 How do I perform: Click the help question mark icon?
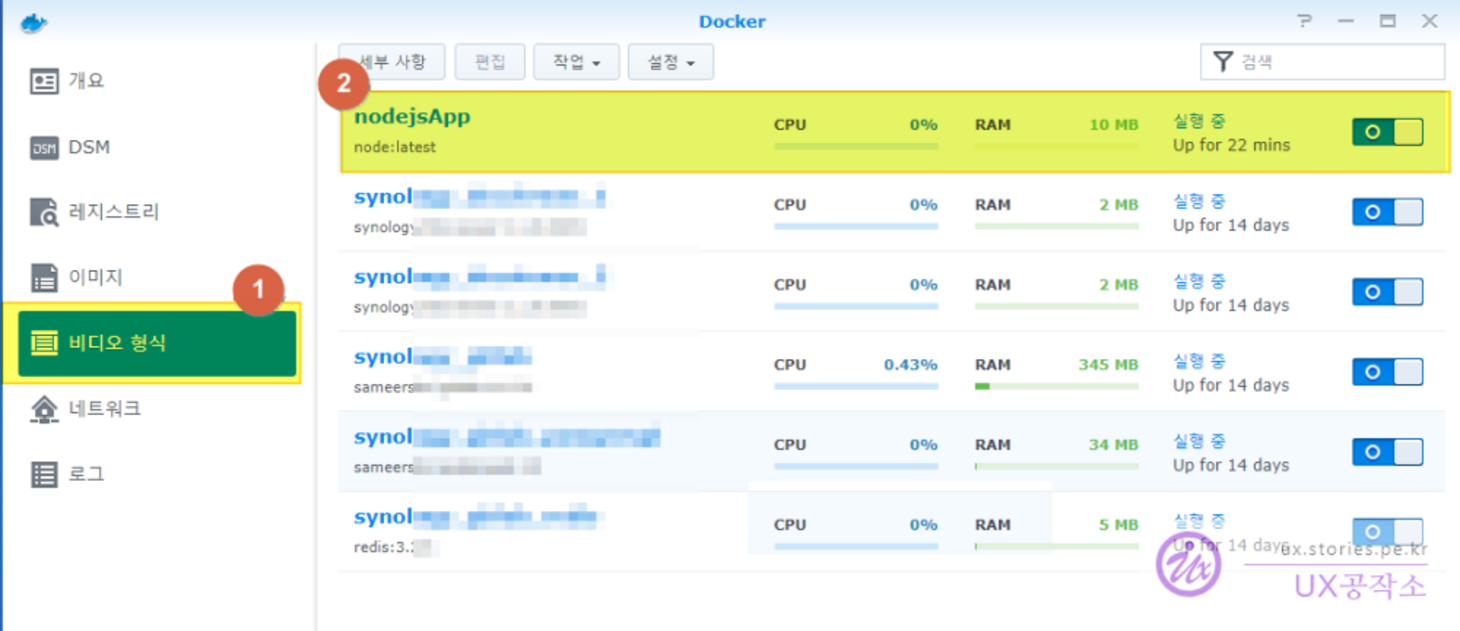[1304, 21]
